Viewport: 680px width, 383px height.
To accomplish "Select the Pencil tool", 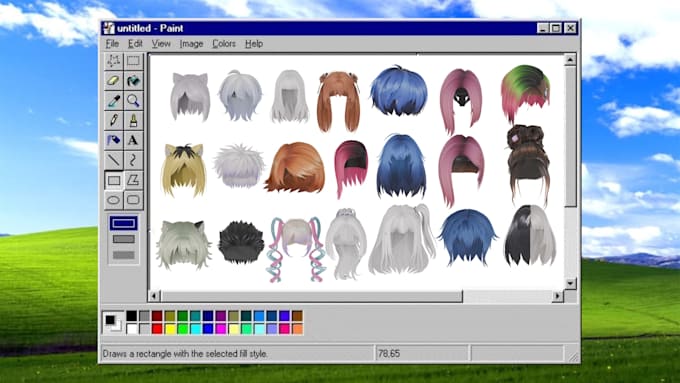I will (114, 120).
